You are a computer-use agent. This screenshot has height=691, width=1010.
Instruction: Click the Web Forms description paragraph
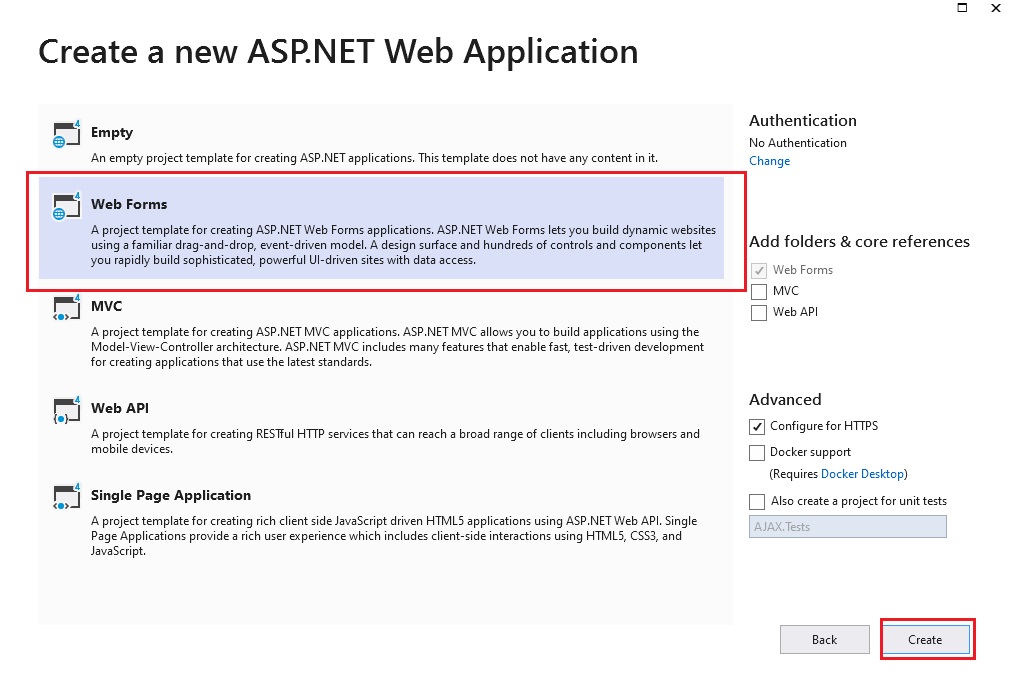pos(403,245)
